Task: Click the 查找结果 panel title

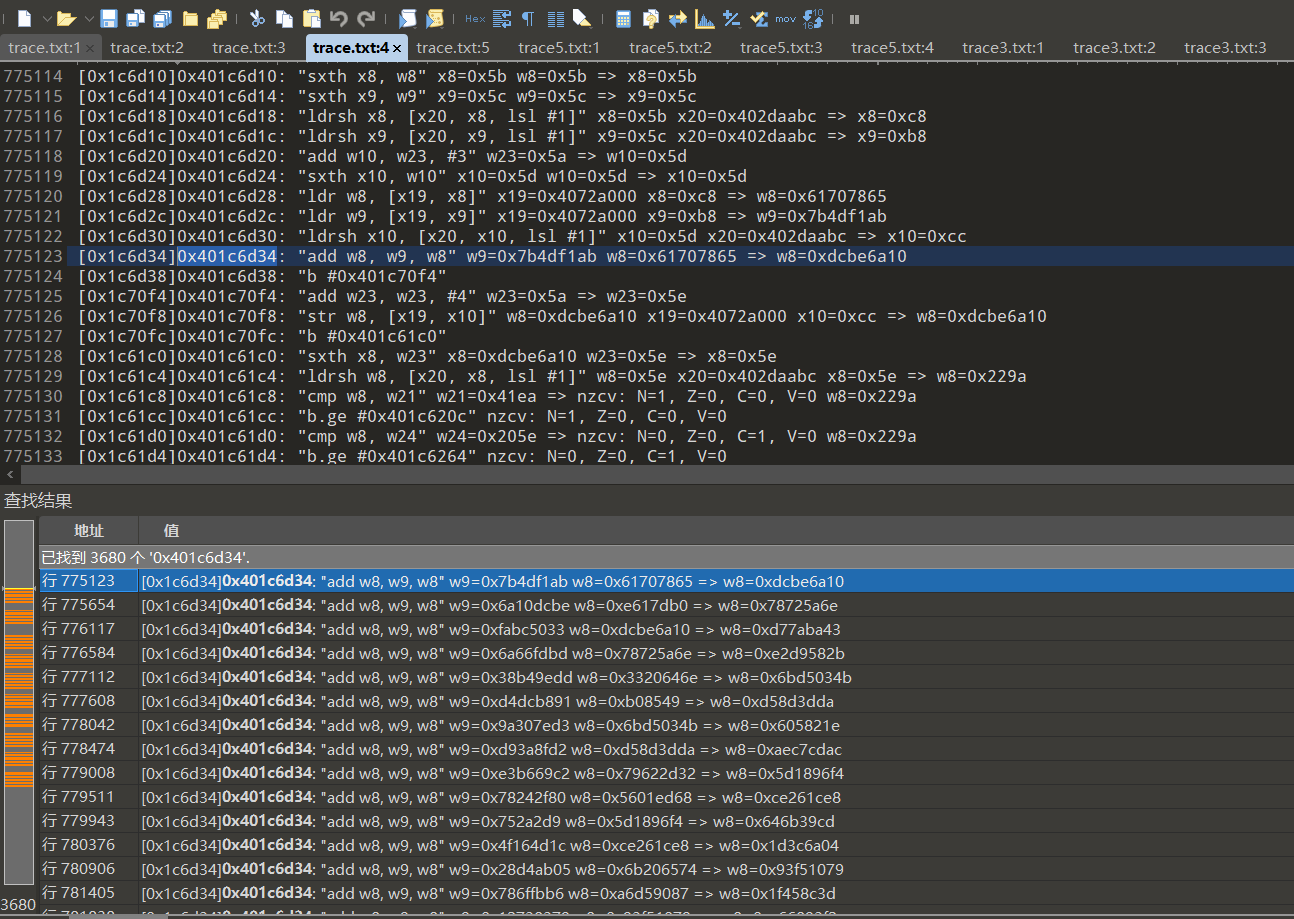Action: [x=38, y=501]
